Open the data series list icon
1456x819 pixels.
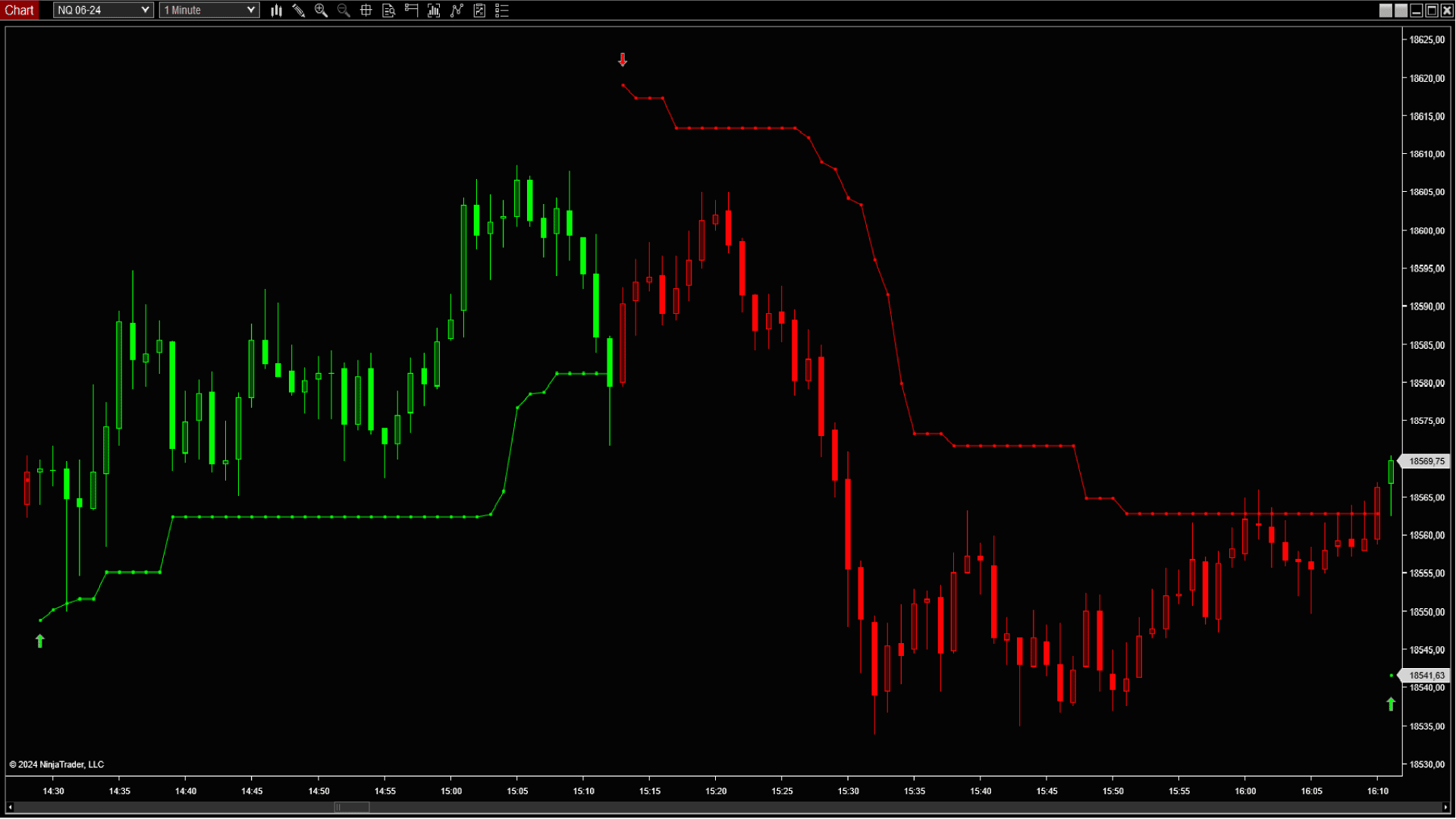pos(501,11)
